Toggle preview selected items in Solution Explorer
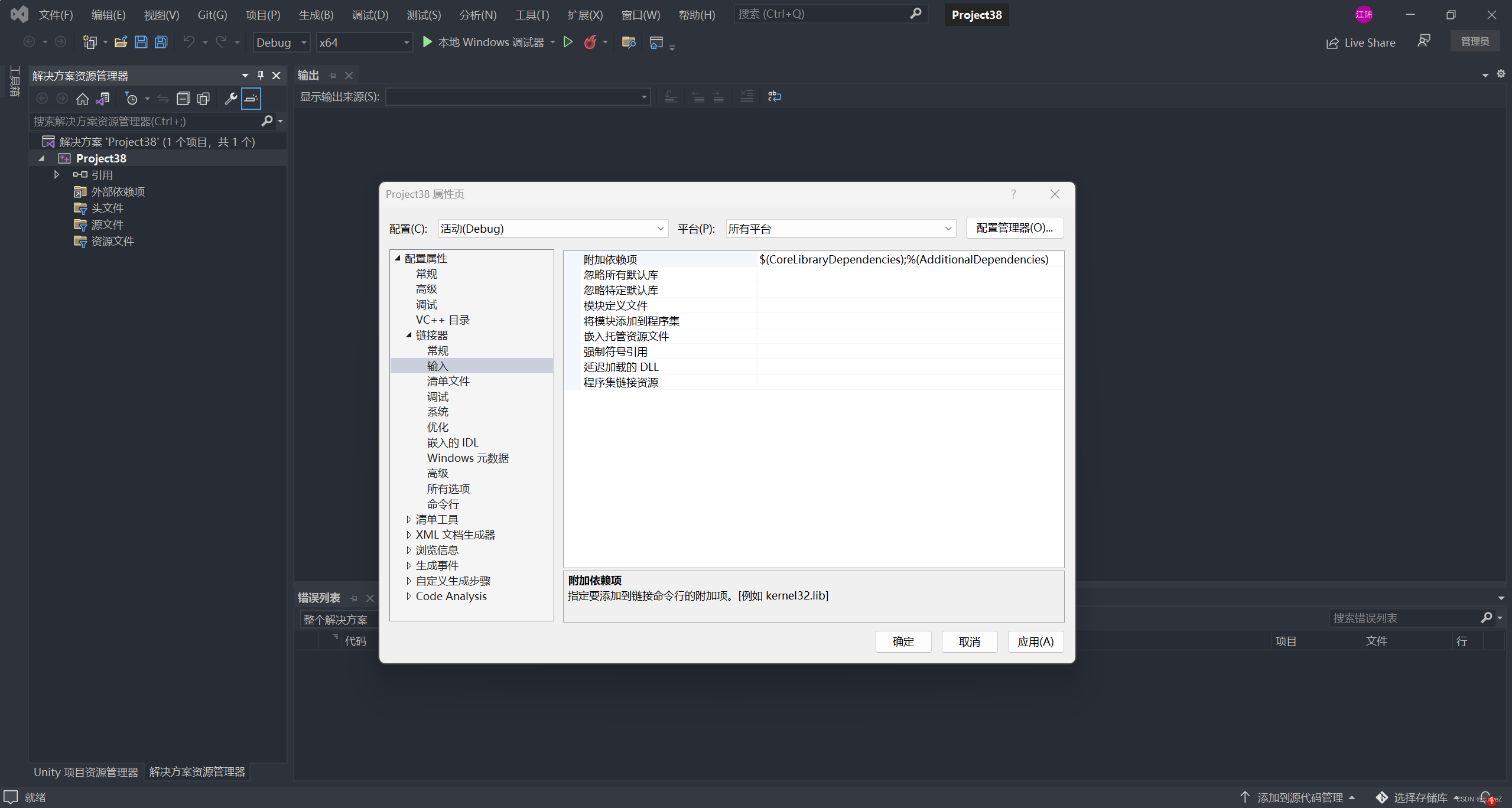Viewport: 1512px width, 808px height. [x=251, y=99]
